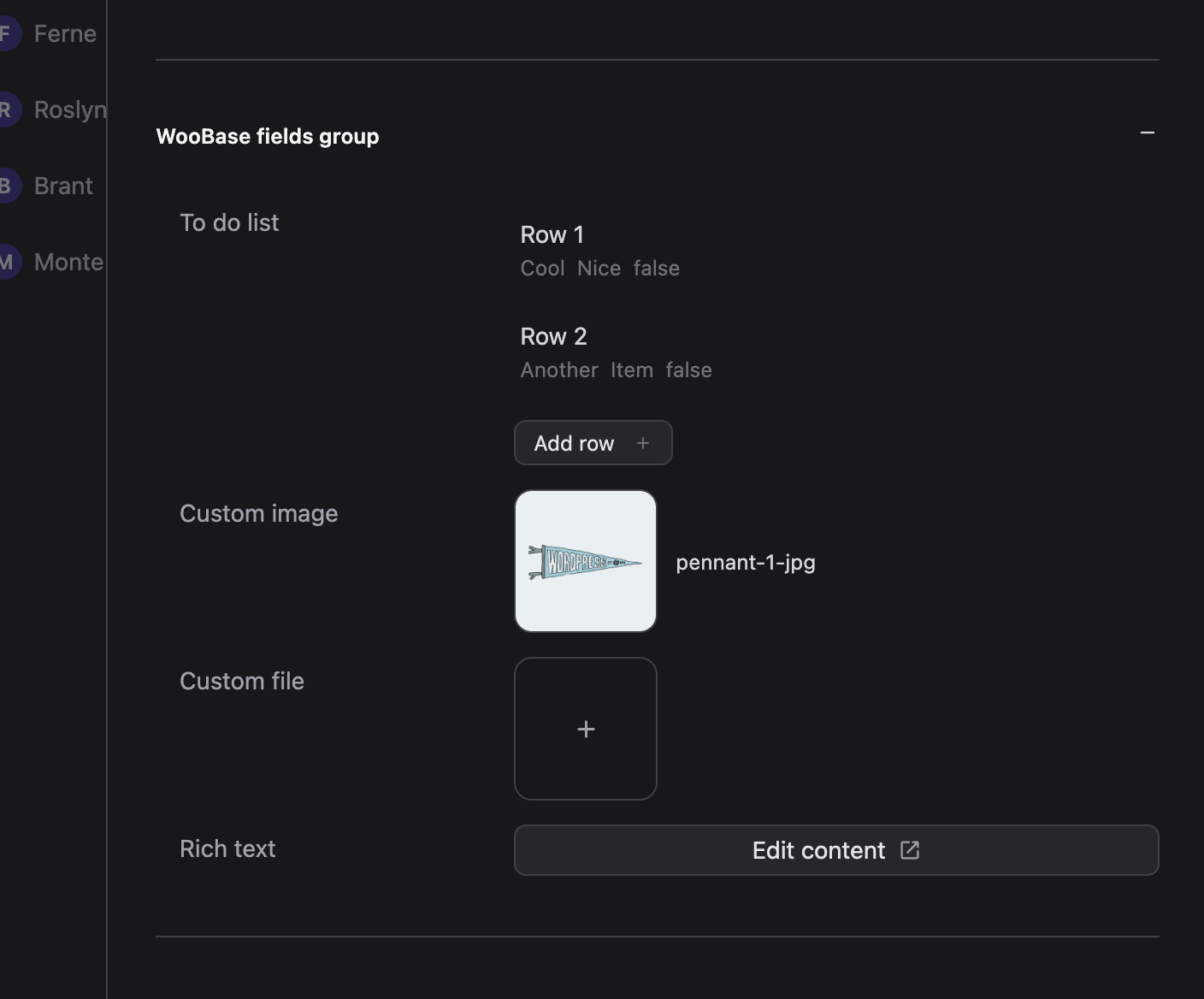Screen dimensions: 1204x999
Task: Click the Add row button
Action: (593, 443)
